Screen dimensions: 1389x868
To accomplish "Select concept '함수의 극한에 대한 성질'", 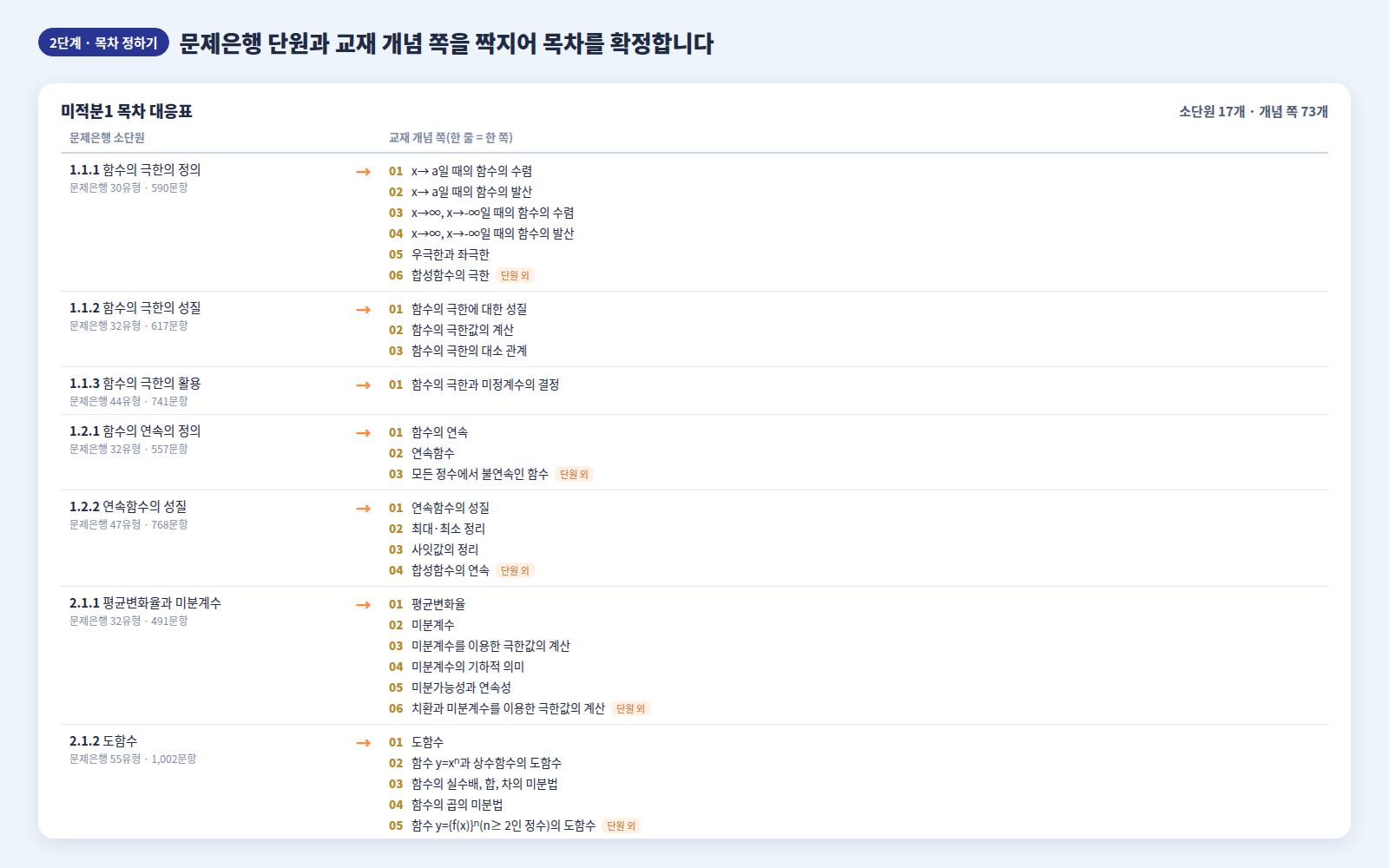I will click(x=469, y=309).
